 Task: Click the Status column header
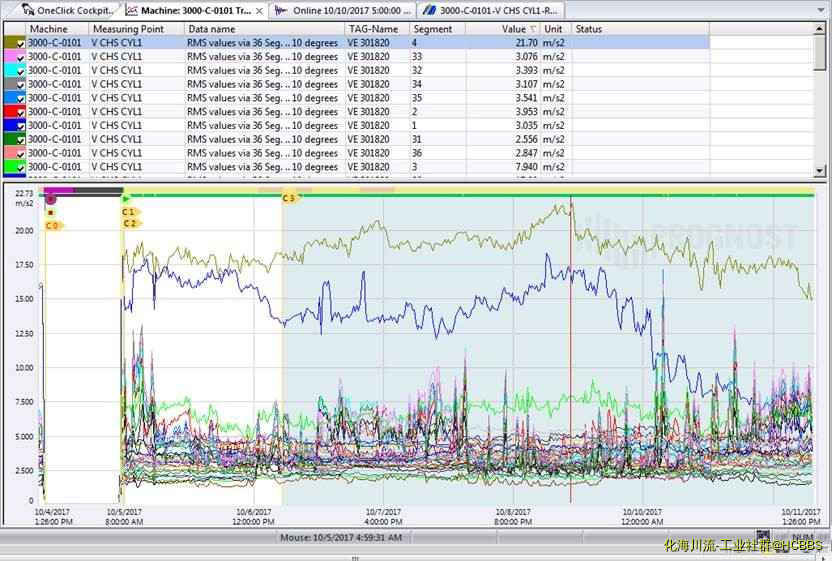640,29
